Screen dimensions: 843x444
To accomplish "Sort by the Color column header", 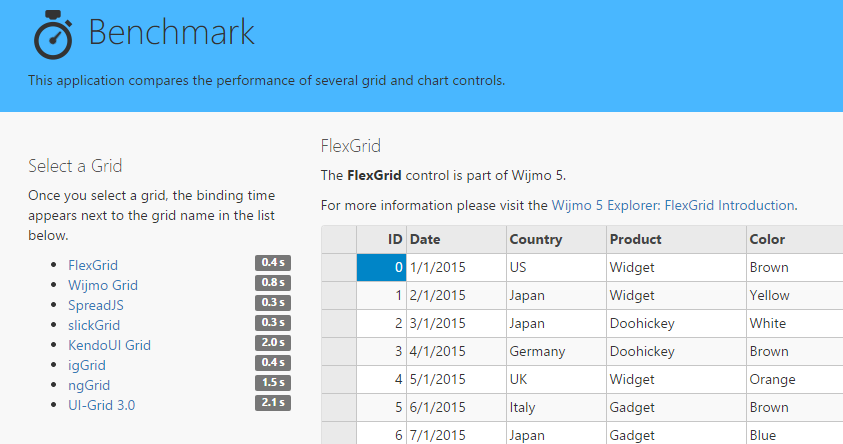I will pyautogui.click(x=795, y=239).
